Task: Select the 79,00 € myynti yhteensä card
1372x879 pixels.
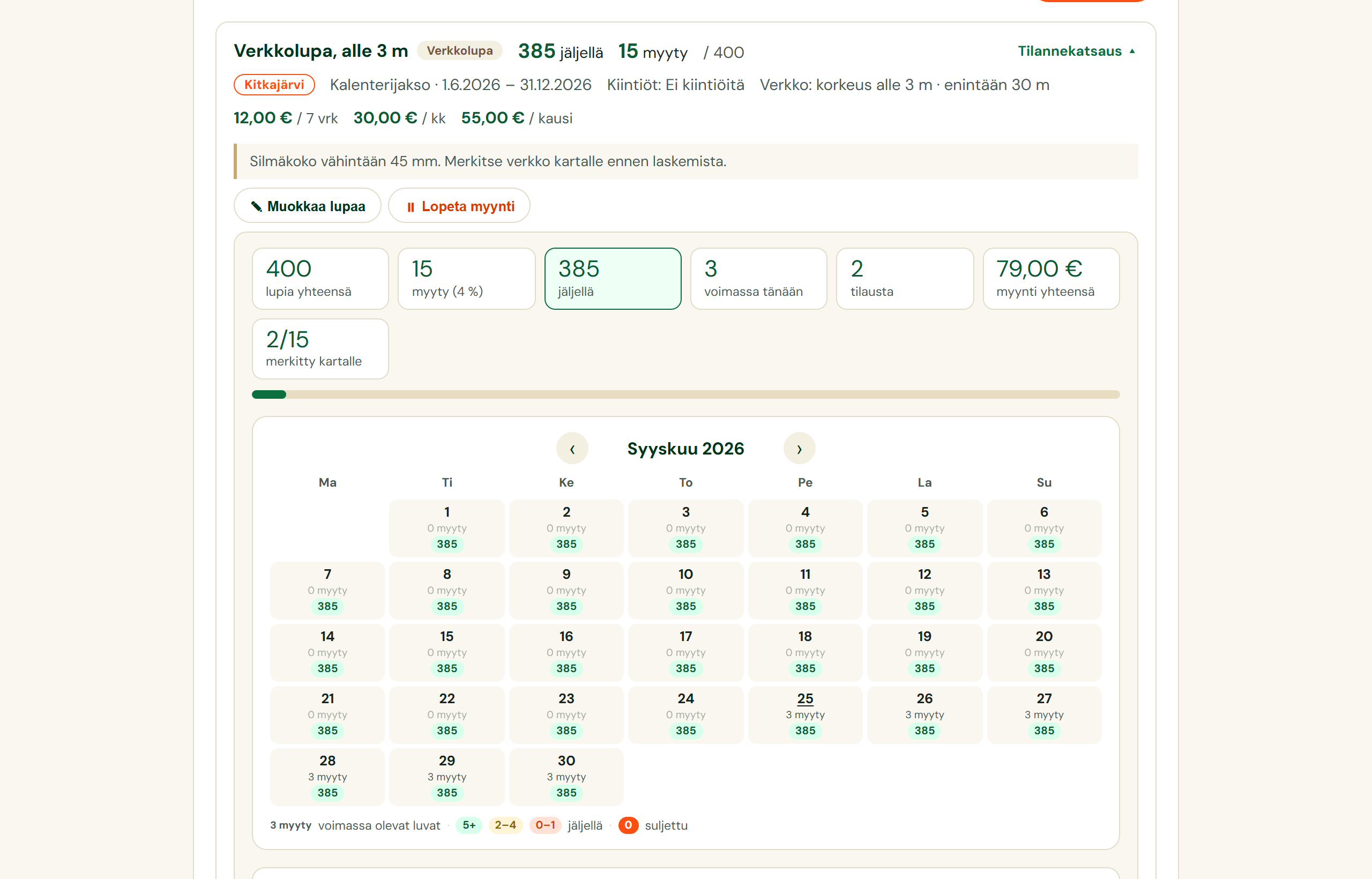Action: tap(1052, 279)
